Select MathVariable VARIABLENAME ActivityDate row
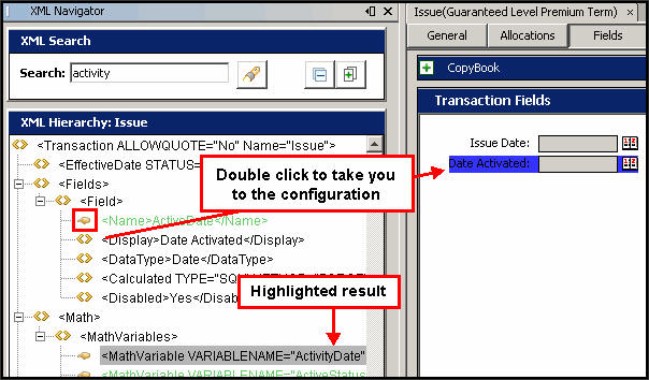Image resolution: width=649 pixels, height=380 pixels. coord(233,356)
